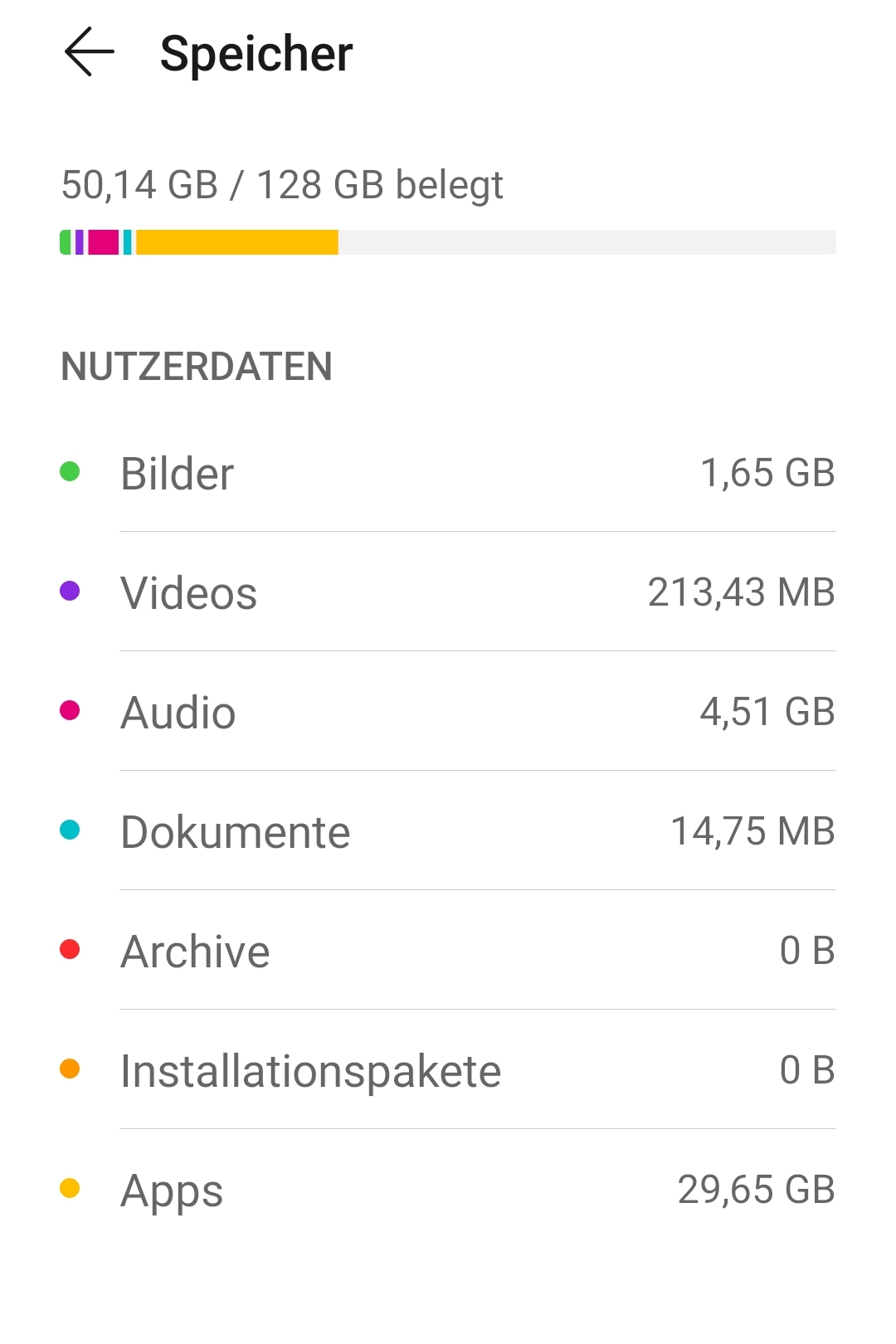
Task: Click the green Bilder dot icon
Action: (x=70, y=472)
